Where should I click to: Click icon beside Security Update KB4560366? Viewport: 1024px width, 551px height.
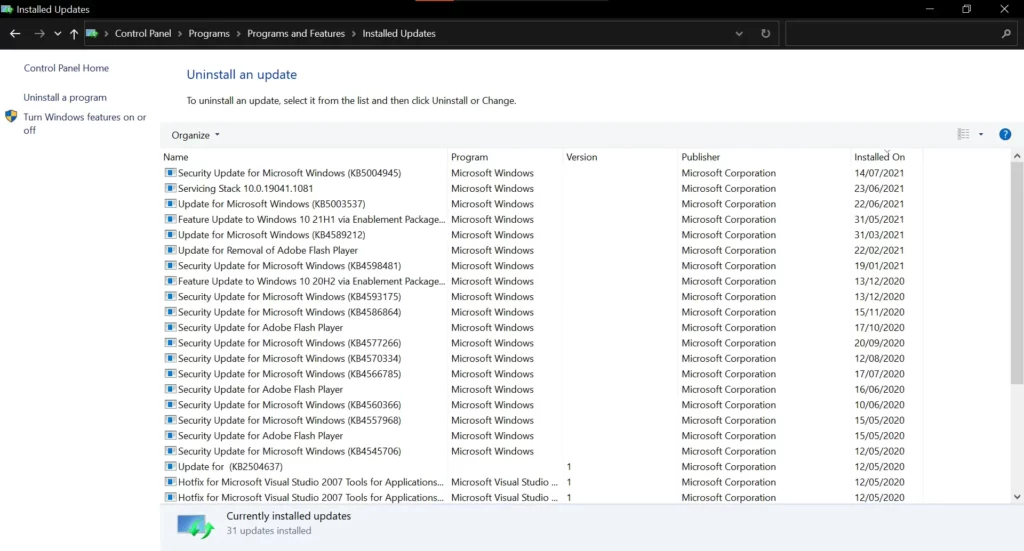coord(170,405)
